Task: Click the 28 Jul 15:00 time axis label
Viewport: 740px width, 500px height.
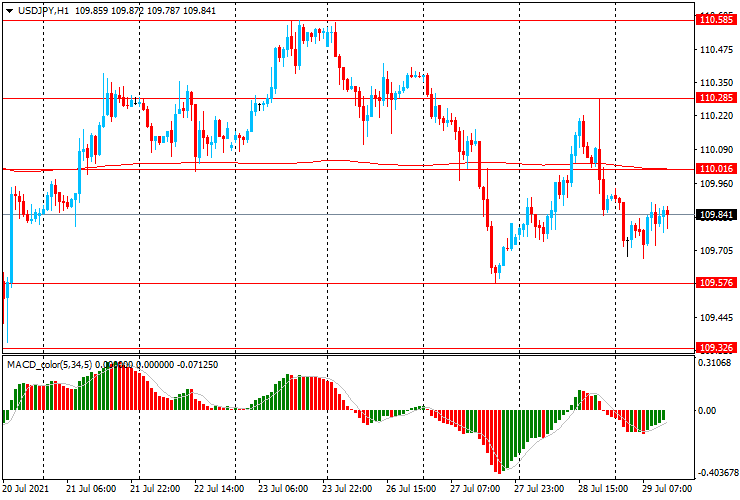Action: click(603, 488)
